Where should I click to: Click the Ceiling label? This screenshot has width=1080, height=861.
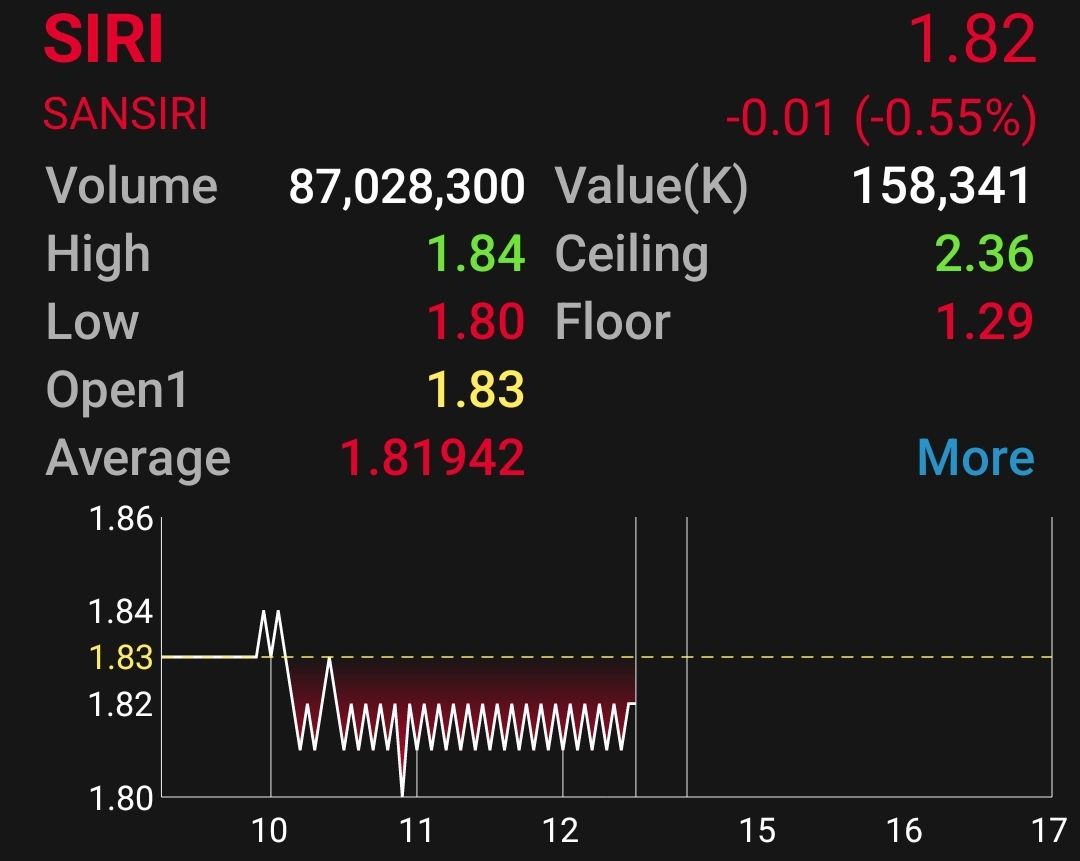click(632, 256)
